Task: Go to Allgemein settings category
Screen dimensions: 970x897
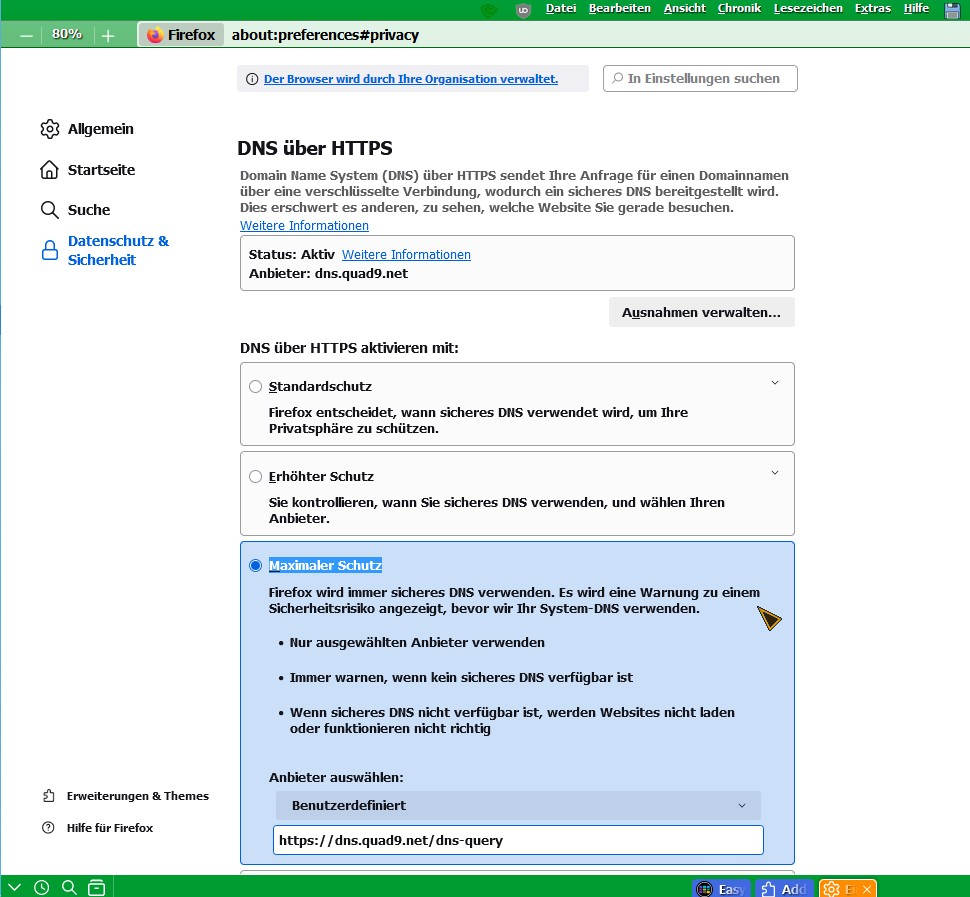Action: tap(101, 129)
